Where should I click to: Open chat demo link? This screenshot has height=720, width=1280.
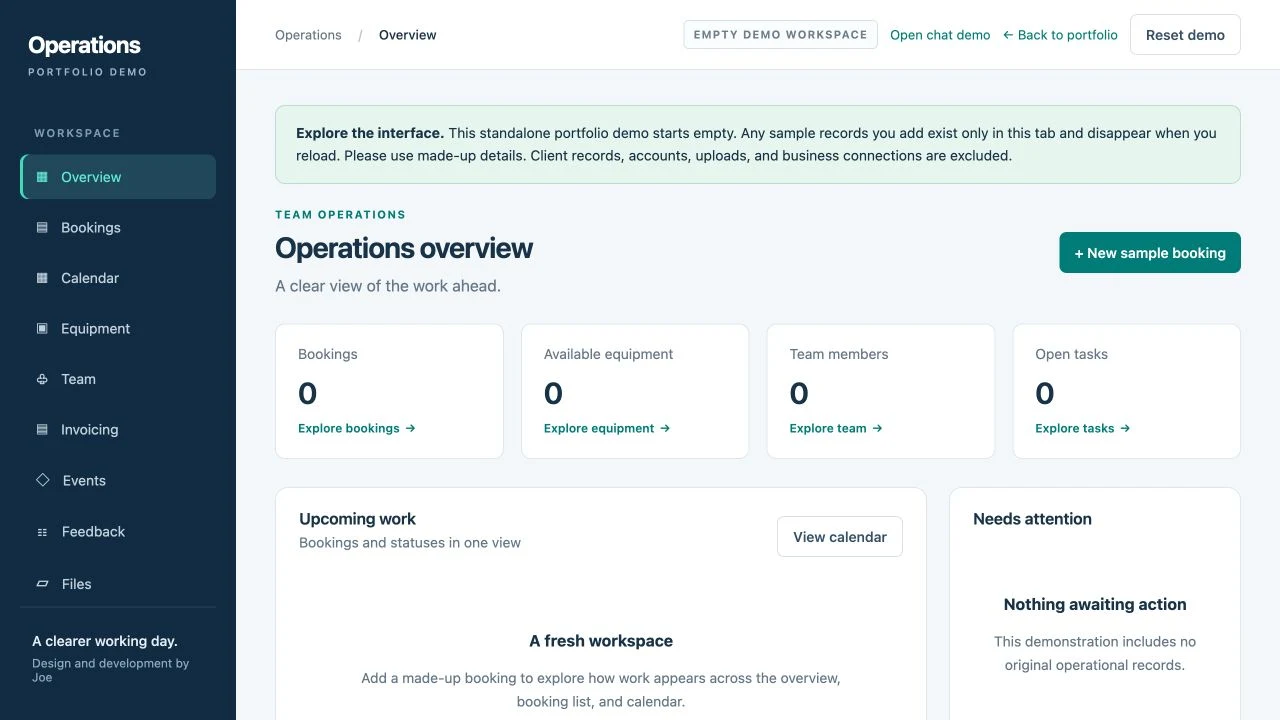(940, 35)
